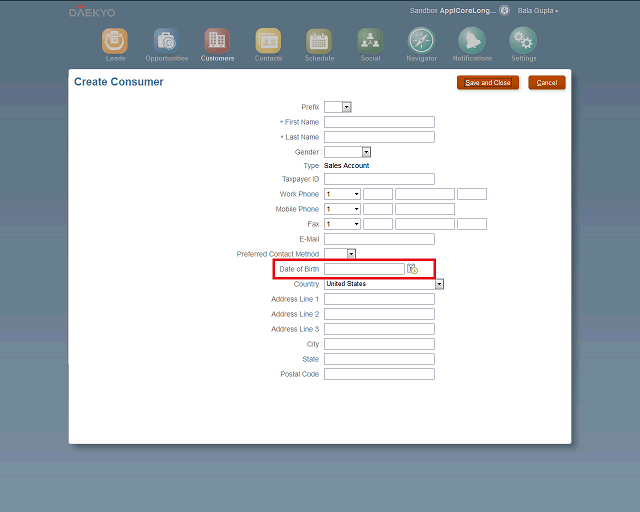
Task: Open the Country dropdown
Action: [x=439, y=284]
